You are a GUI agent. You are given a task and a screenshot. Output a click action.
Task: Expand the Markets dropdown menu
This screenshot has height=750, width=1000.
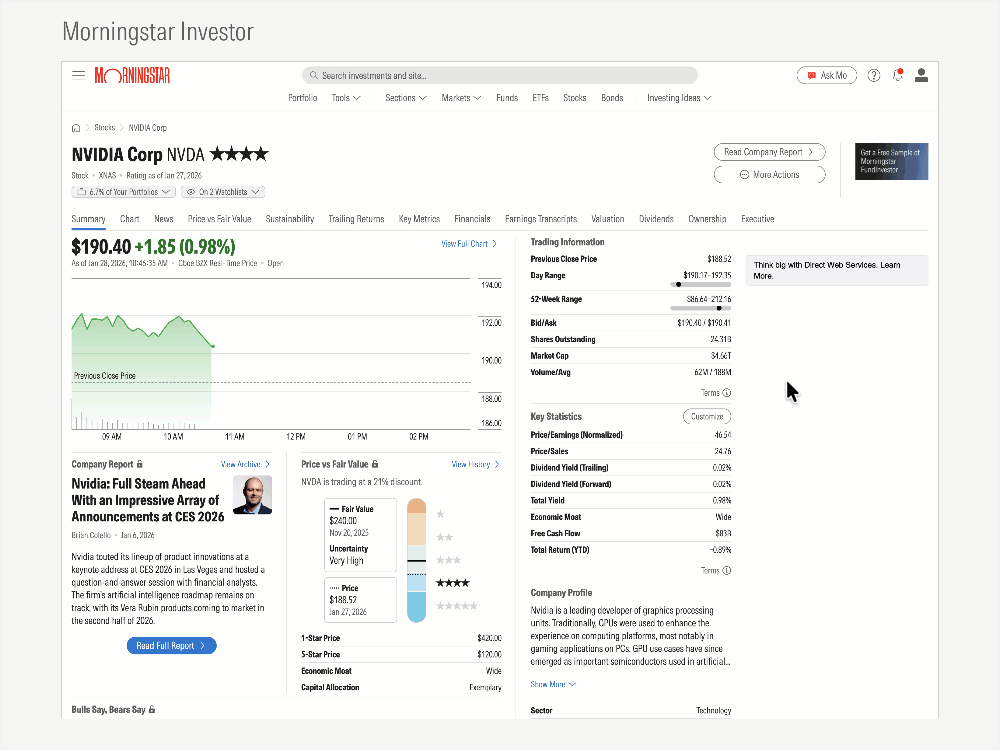click(461, 98)
